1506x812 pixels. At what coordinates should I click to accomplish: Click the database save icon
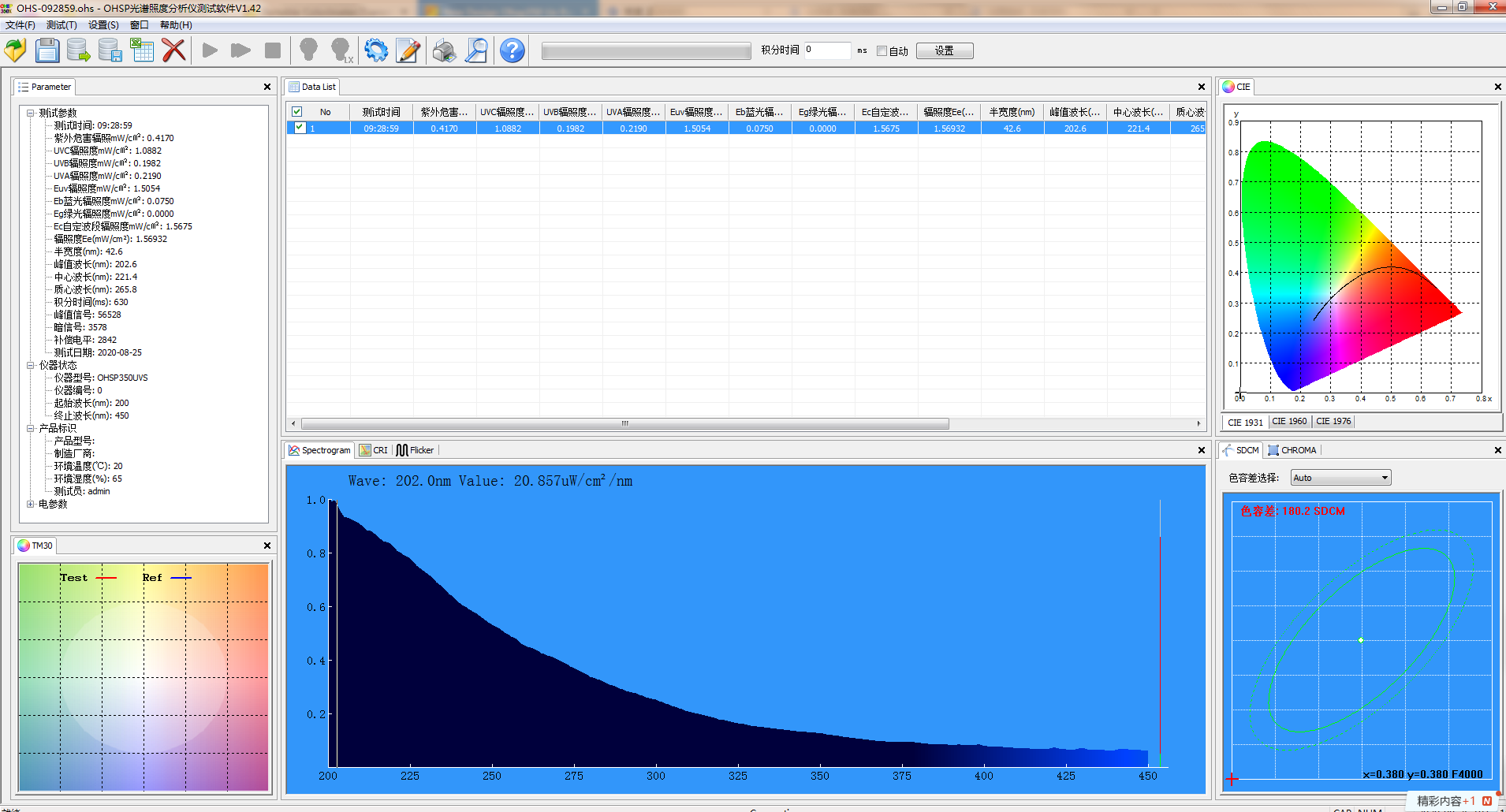pyautogui.click(x=110, y=50)
